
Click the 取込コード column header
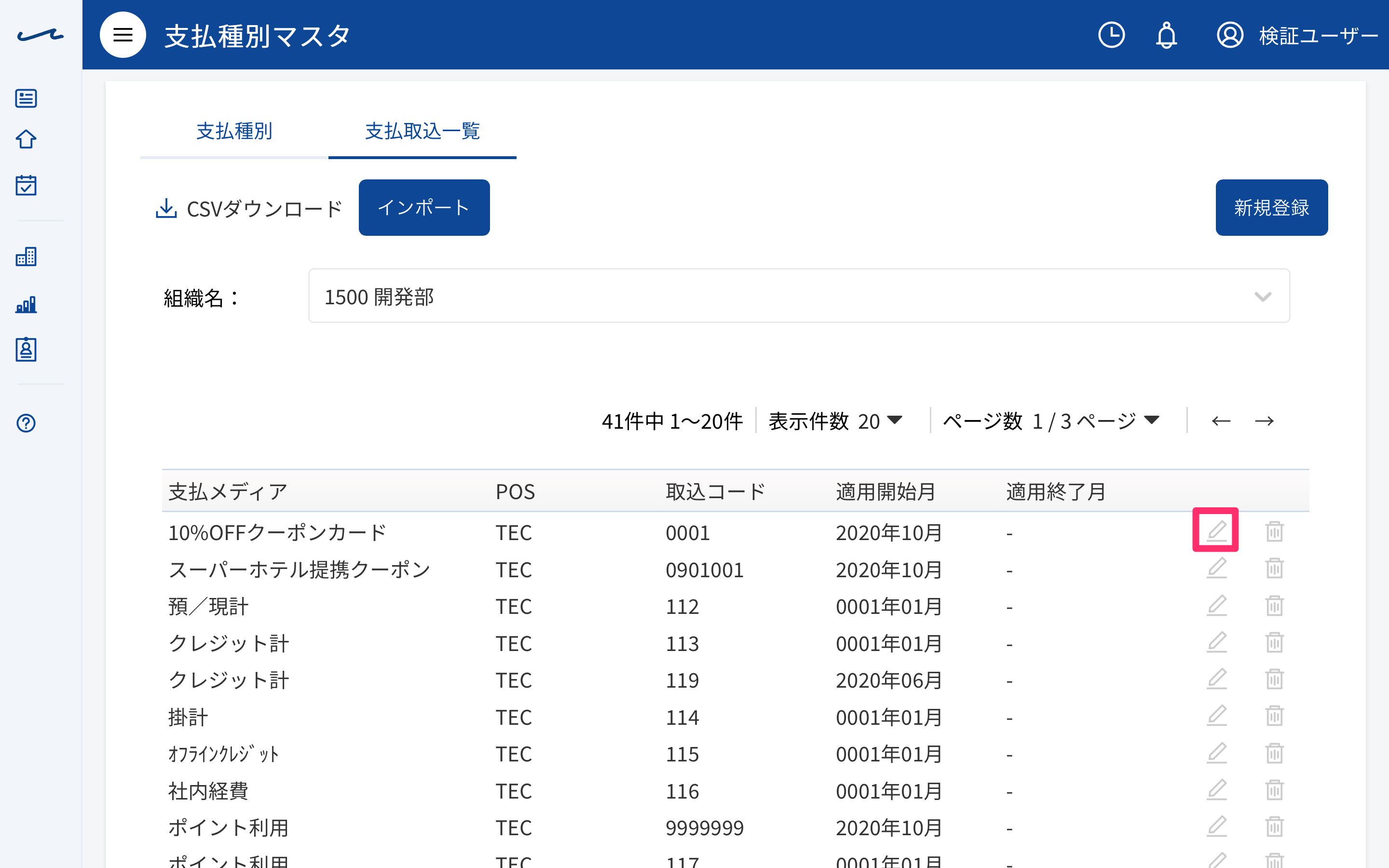(x=716, y=492)
